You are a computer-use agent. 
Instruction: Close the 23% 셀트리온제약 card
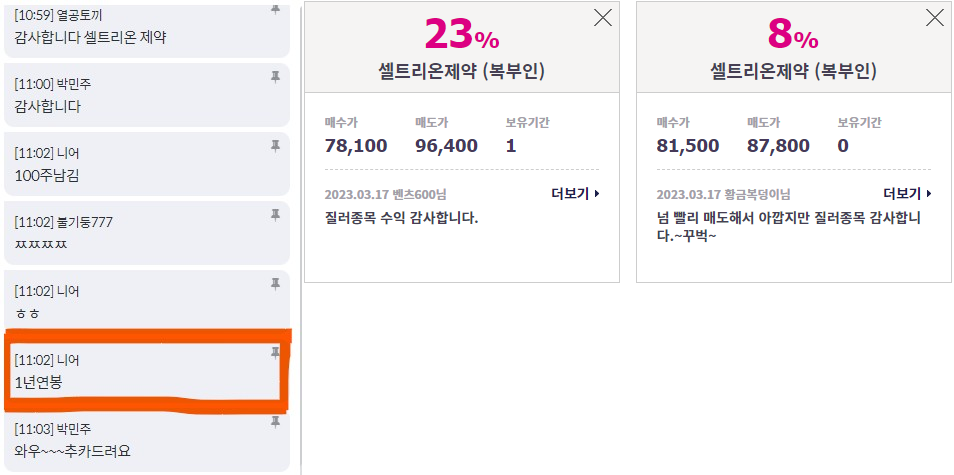click(602, 18)
